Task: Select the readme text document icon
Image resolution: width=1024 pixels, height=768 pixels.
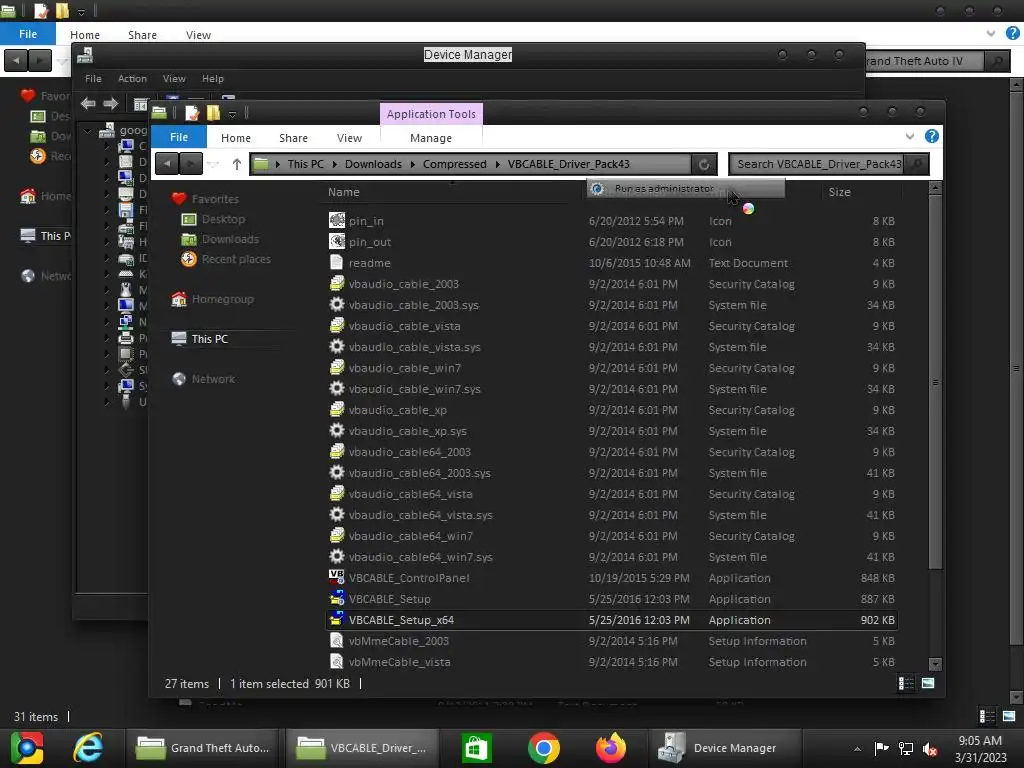Action: [336, 263]
